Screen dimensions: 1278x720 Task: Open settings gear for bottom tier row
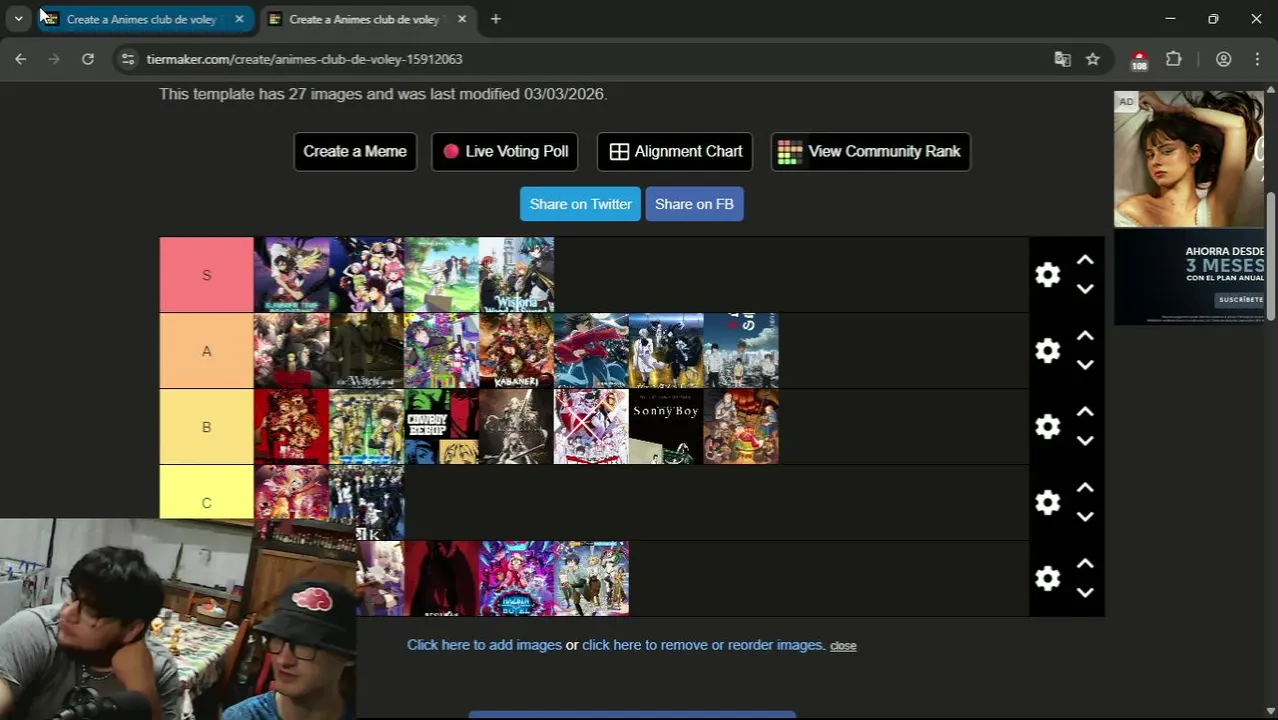pyautogui.click(x=1047, y=578)
